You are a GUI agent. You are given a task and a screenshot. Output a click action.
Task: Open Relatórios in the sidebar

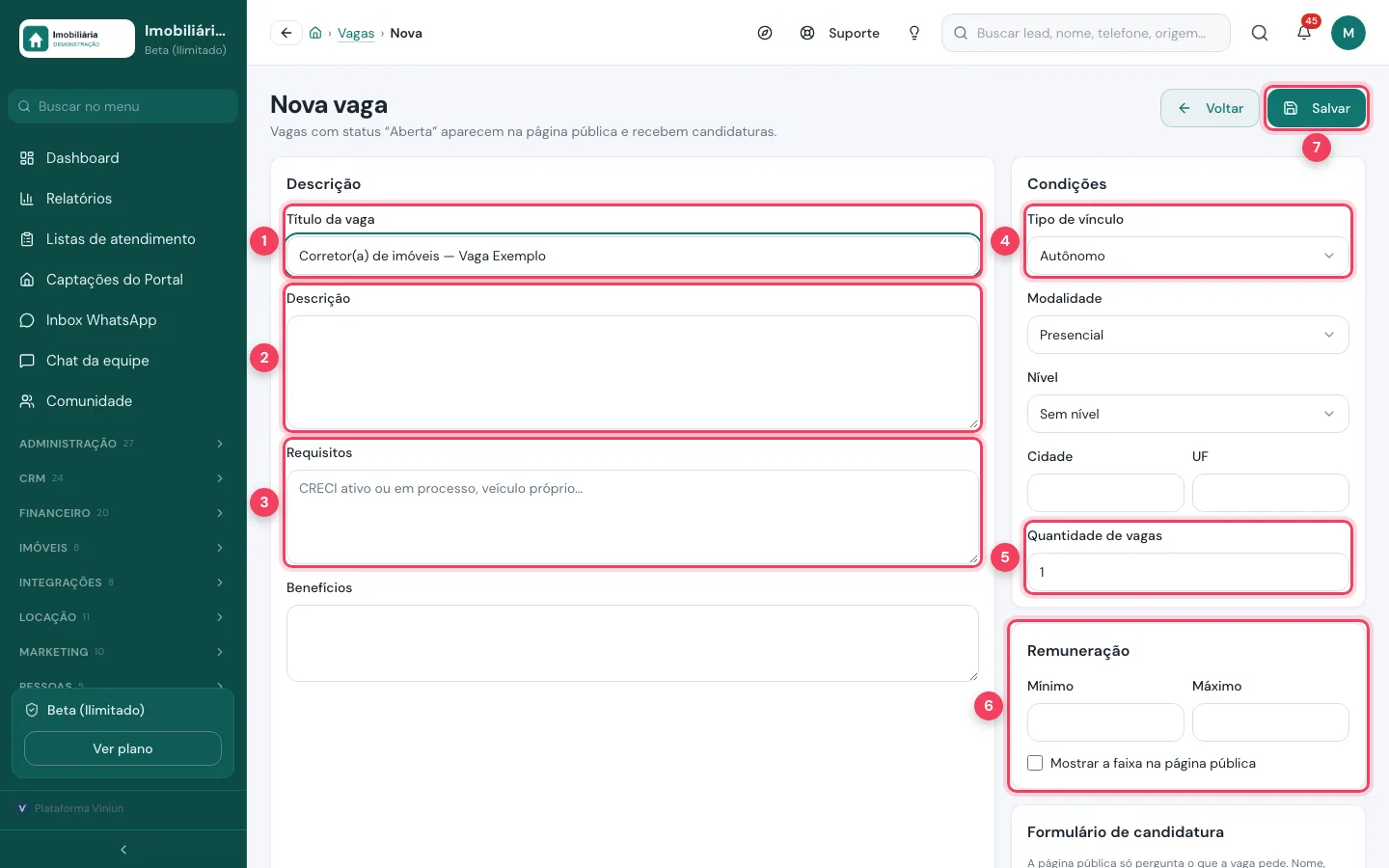click(x=123, y=199)
